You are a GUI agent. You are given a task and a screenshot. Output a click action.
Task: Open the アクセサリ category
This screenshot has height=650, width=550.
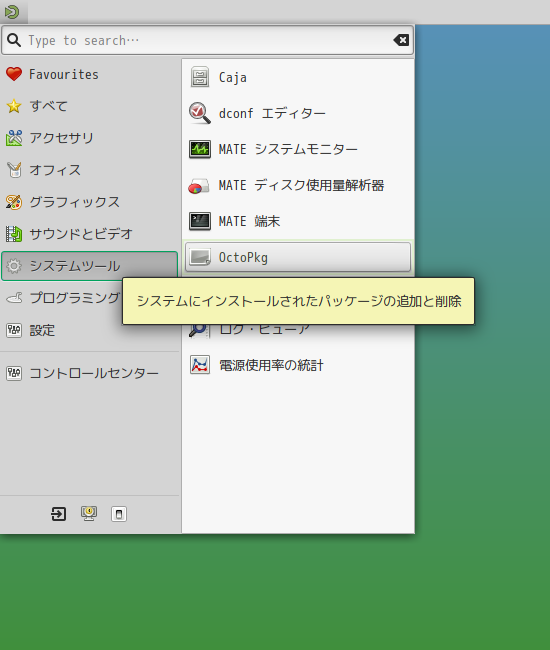pyautogui.click(x=90, y=138)
